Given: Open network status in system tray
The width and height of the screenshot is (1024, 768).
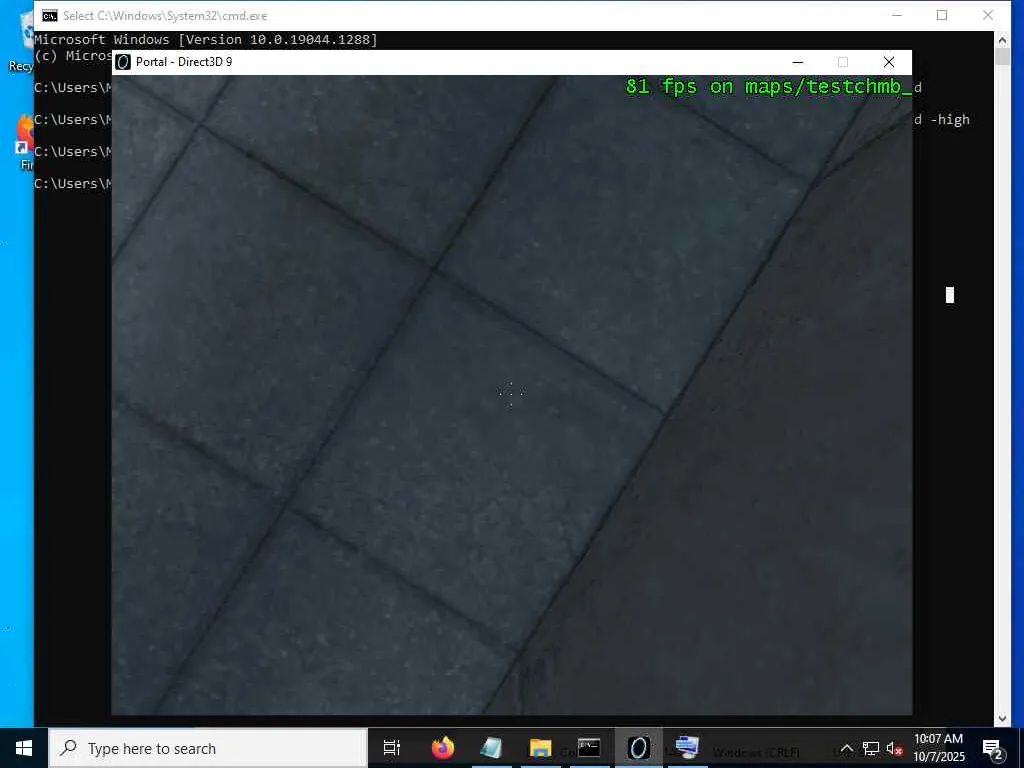Looking at the screenshot, I should tap(871, 748).
